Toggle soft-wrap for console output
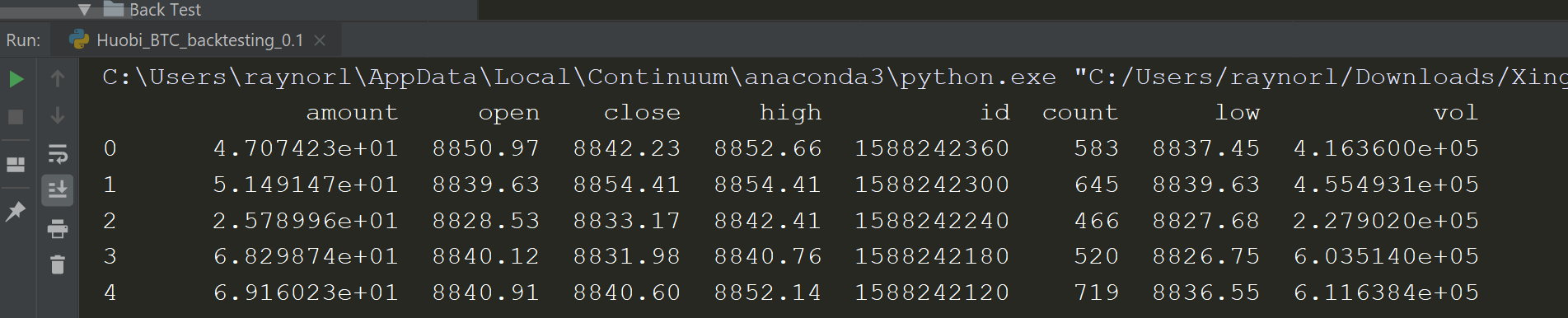Viewport: 1568px width, 318px height. (58, 153)
